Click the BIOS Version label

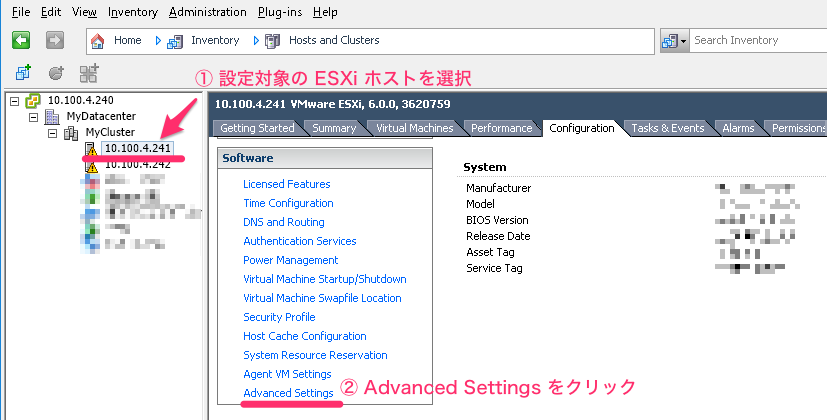tap(497, 221)
